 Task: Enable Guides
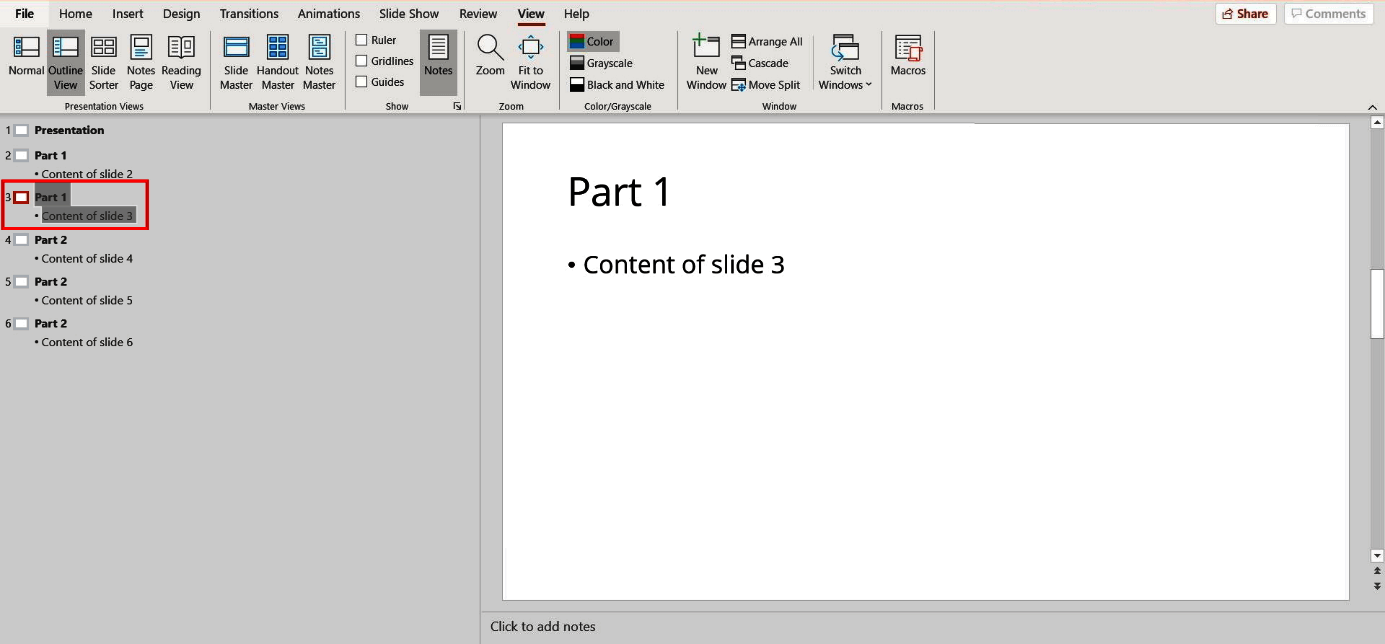click(x=361, y=81)
